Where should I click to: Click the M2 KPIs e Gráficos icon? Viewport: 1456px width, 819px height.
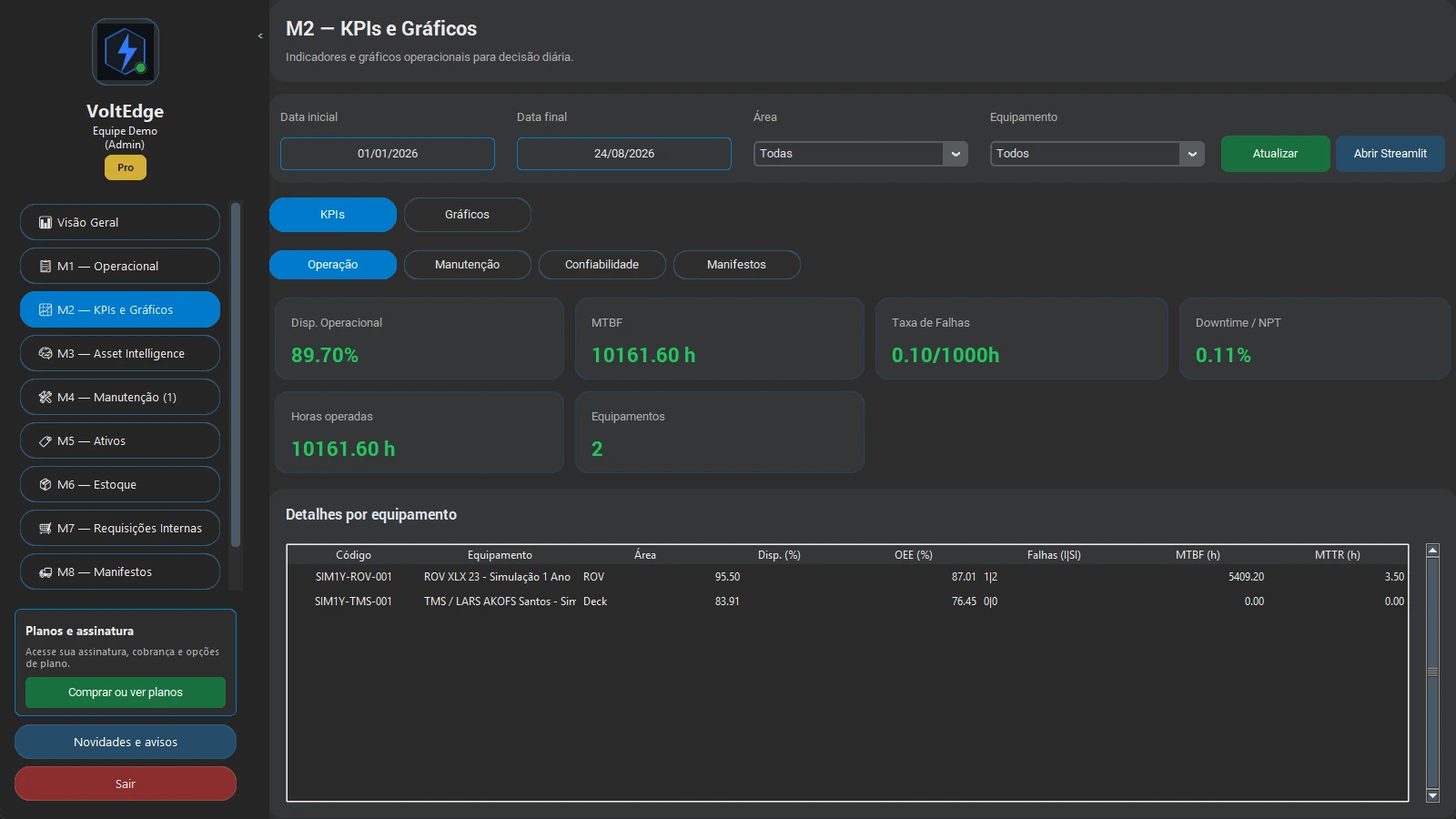pyautogui.click(x=45, y=309)
